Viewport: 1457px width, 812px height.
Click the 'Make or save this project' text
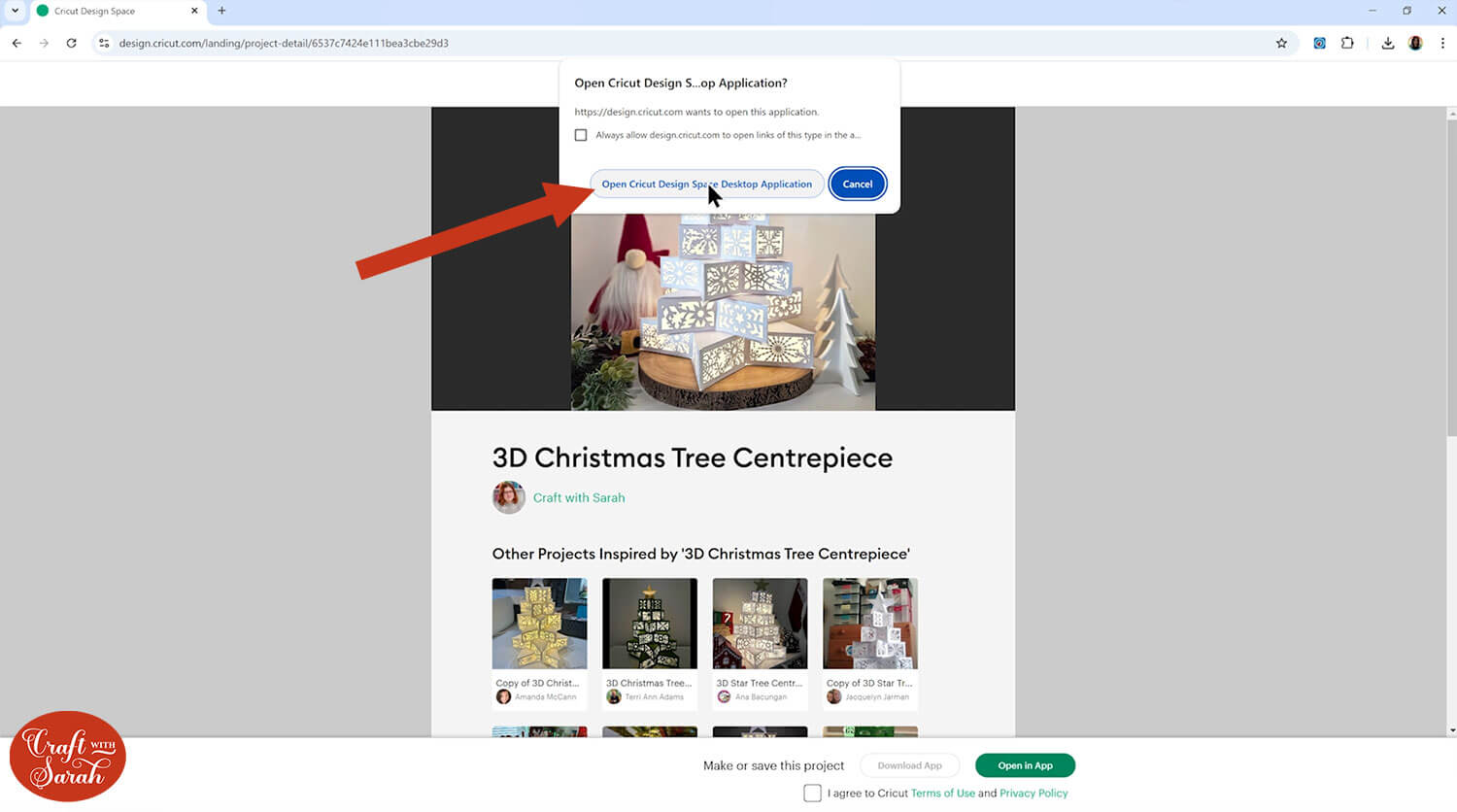(x=774, y=765)
